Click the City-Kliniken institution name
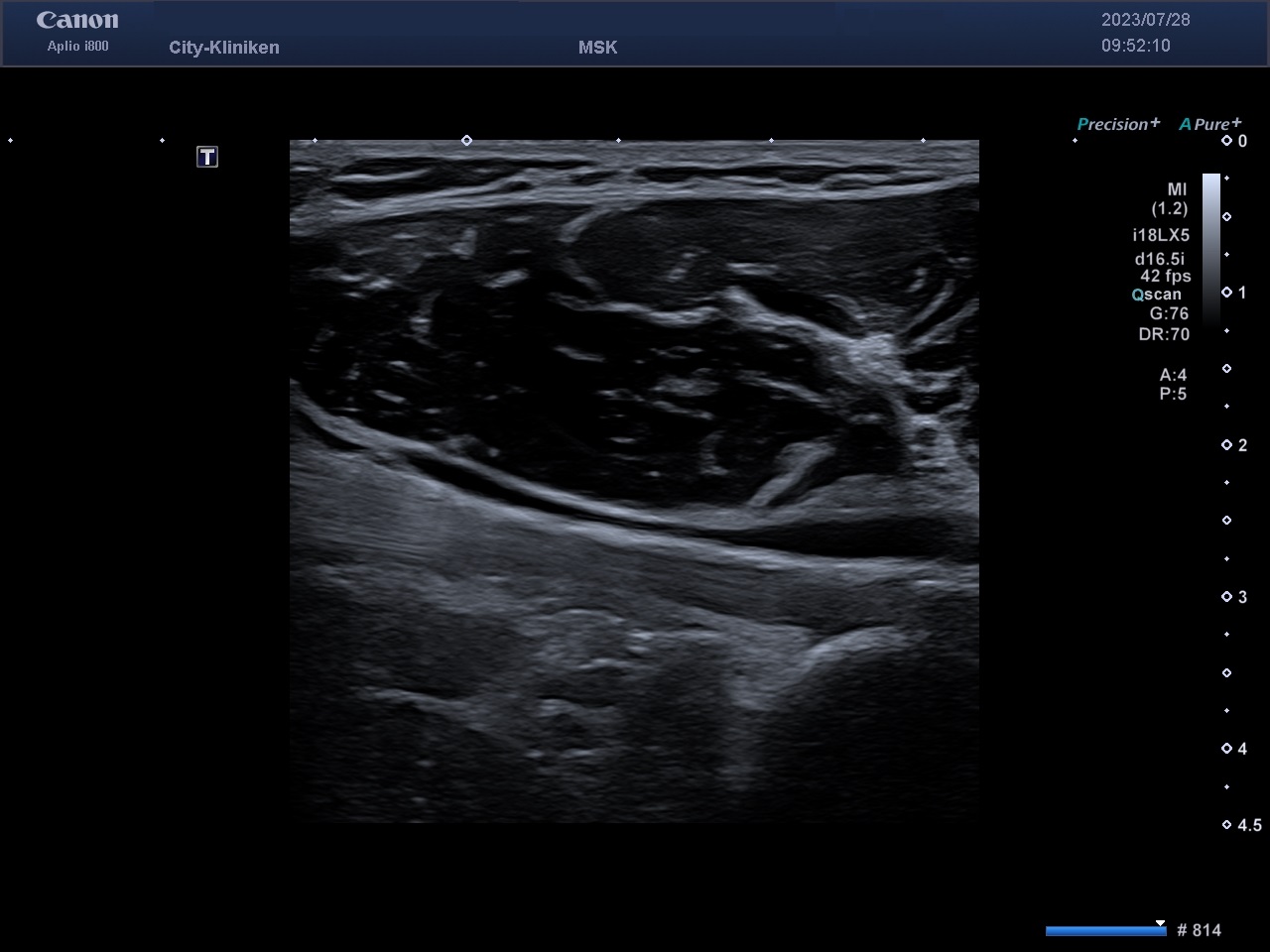 [224, 48]
